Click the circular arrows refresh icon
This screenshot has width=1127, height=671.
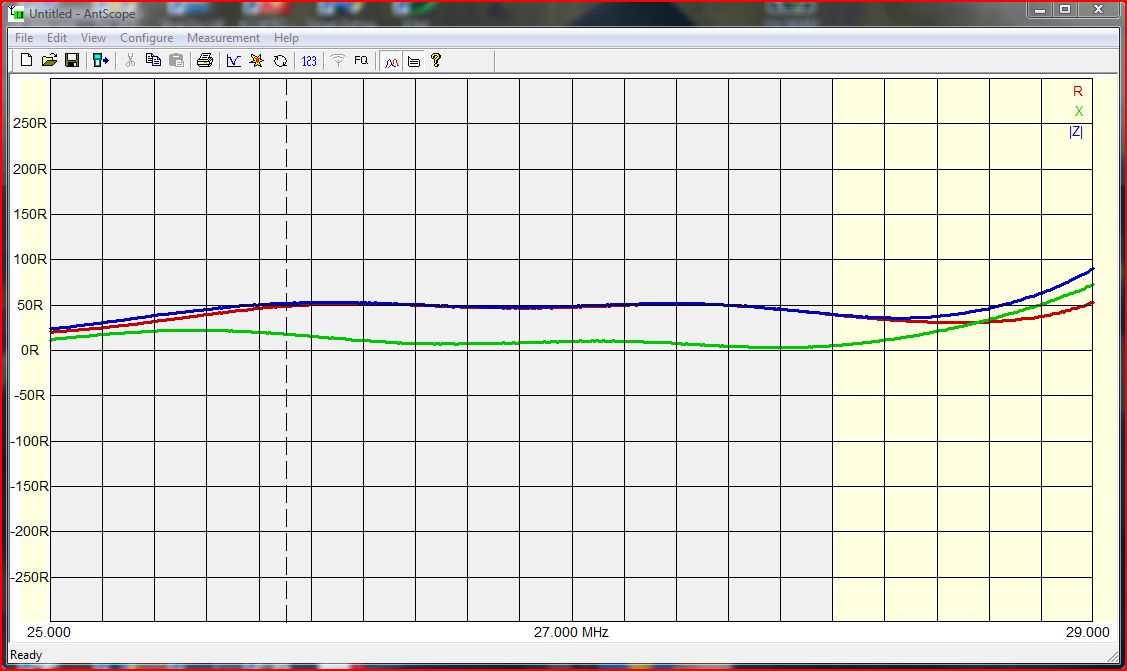(x=280, y=61)
